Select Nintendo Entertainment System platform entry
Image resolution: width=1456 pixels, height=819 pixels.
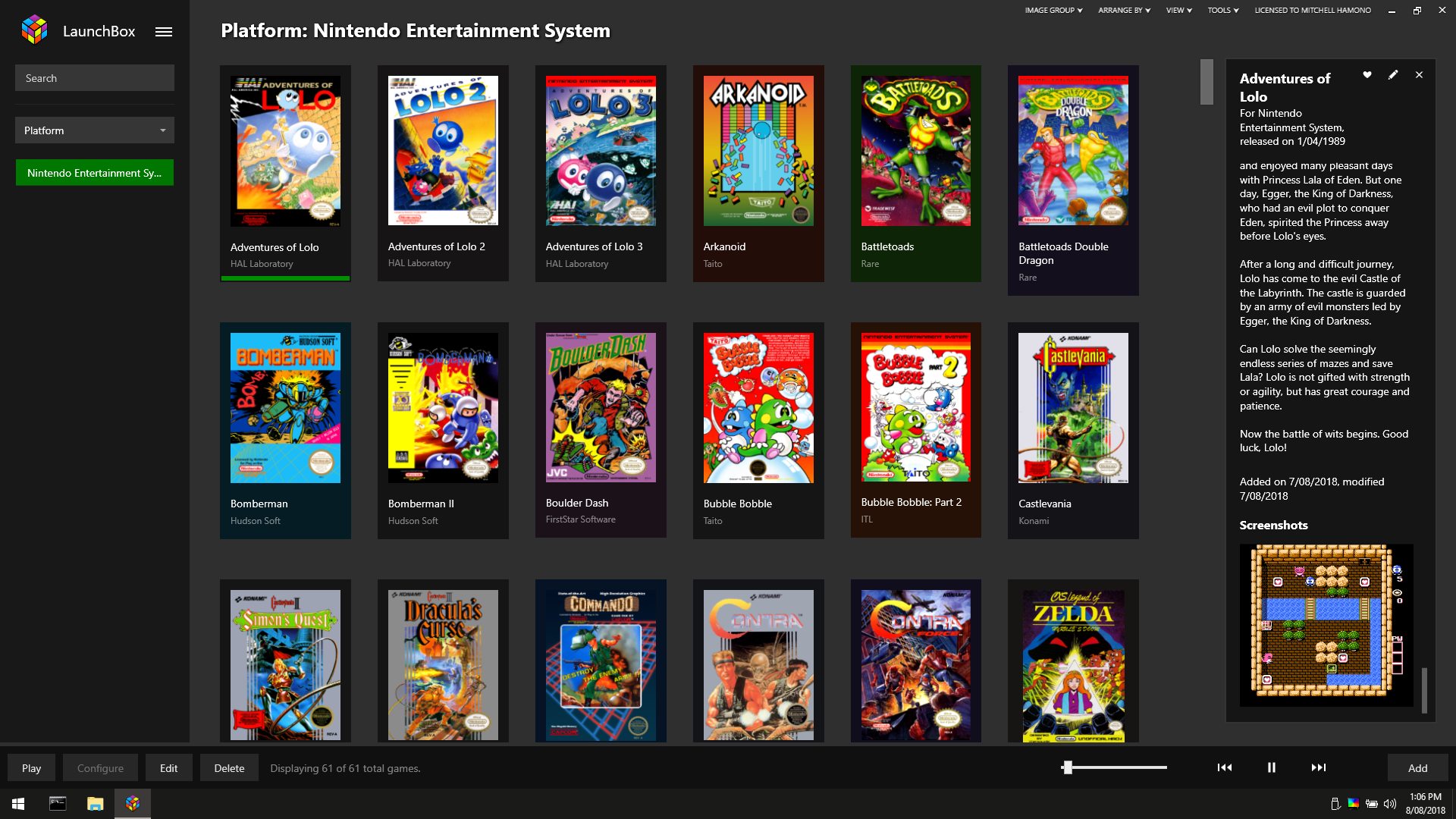click(x=95, y=173)
